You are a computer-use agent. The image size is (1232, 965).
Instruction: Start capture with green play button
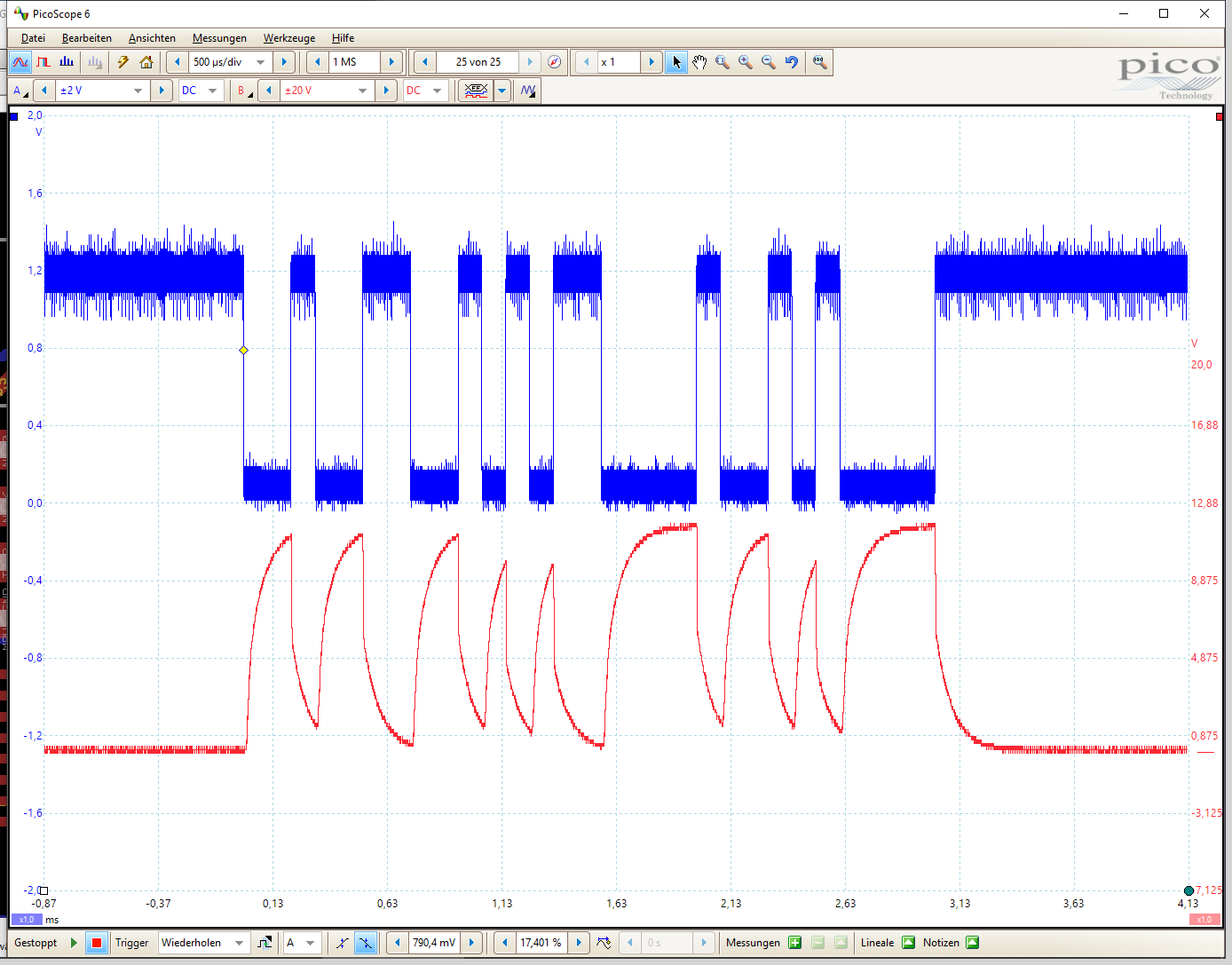point(74,943)
